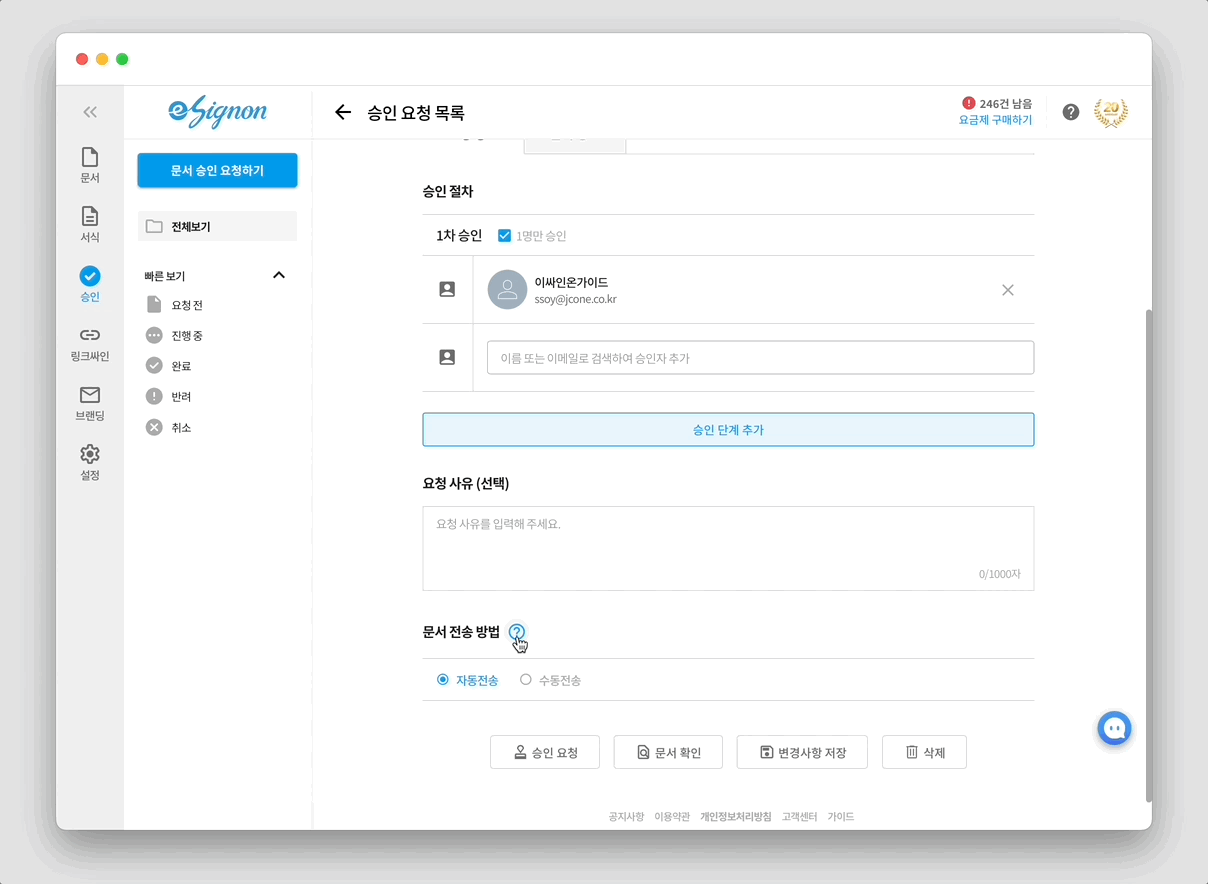1208x884 pixels.
Task: Focus the 요청 사유 text area
Action: (x=728, y=548)
